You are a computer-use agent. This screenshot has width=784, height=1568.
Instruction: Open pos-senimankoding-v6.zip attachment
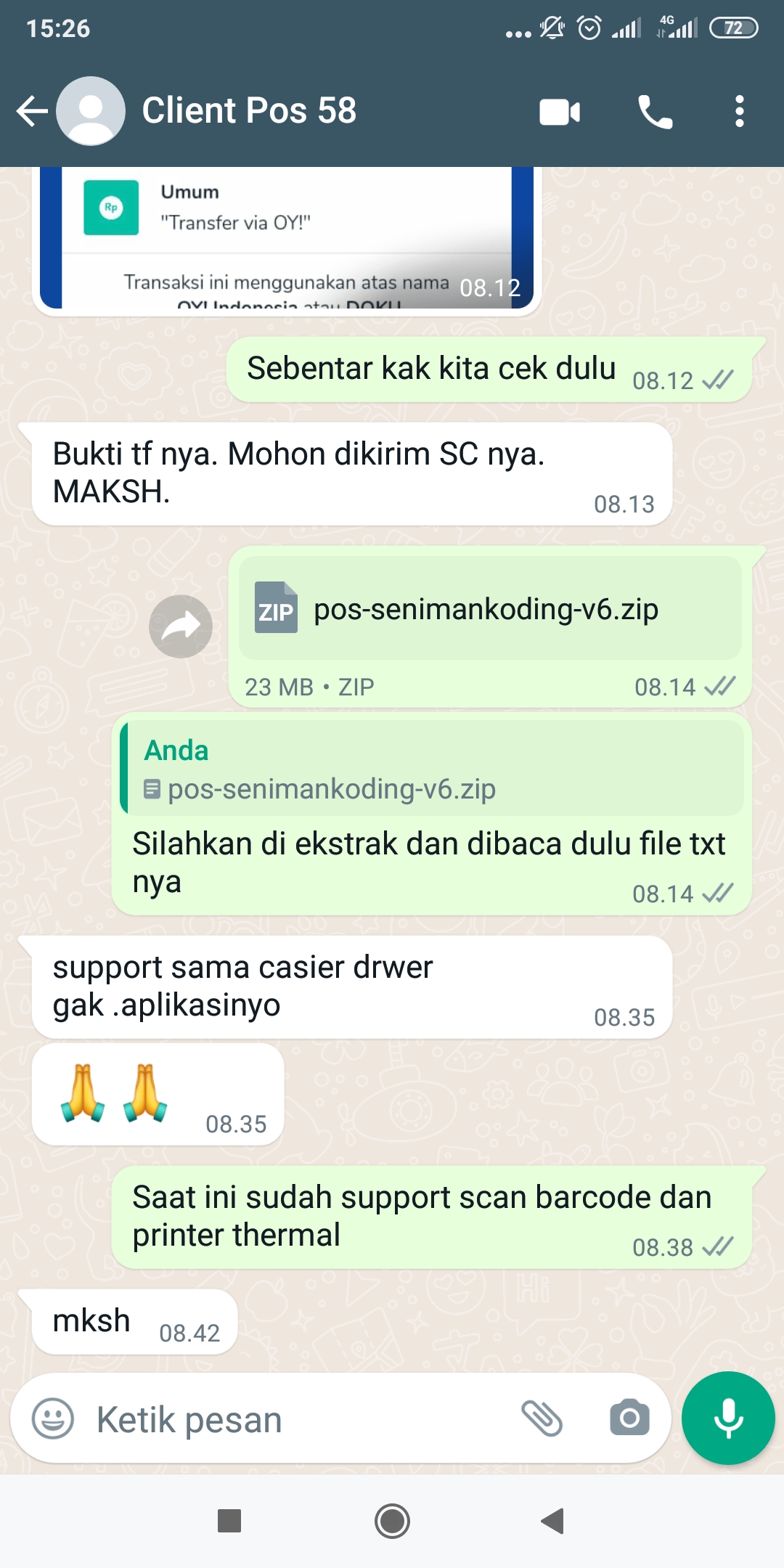tap(490, 608)
